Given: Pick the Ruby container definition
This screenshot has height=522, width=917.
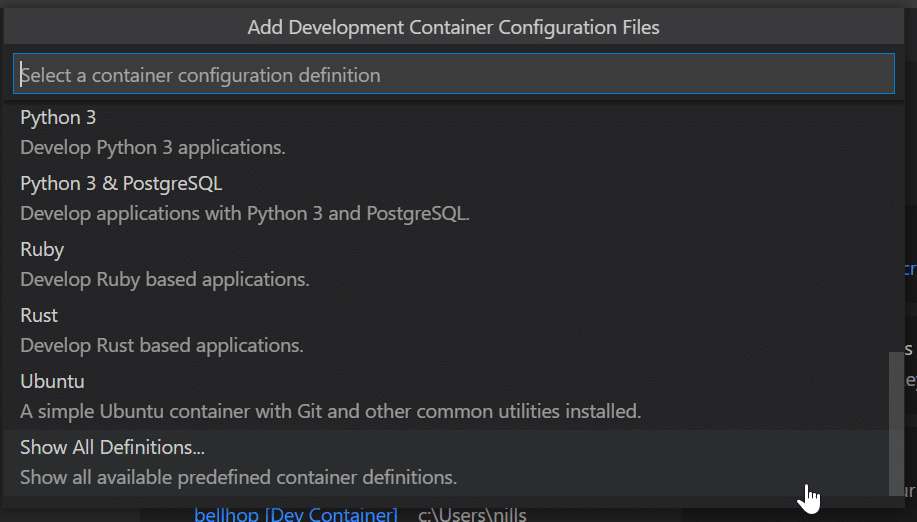Looking at the screenshot, I should tap(447, 265).
